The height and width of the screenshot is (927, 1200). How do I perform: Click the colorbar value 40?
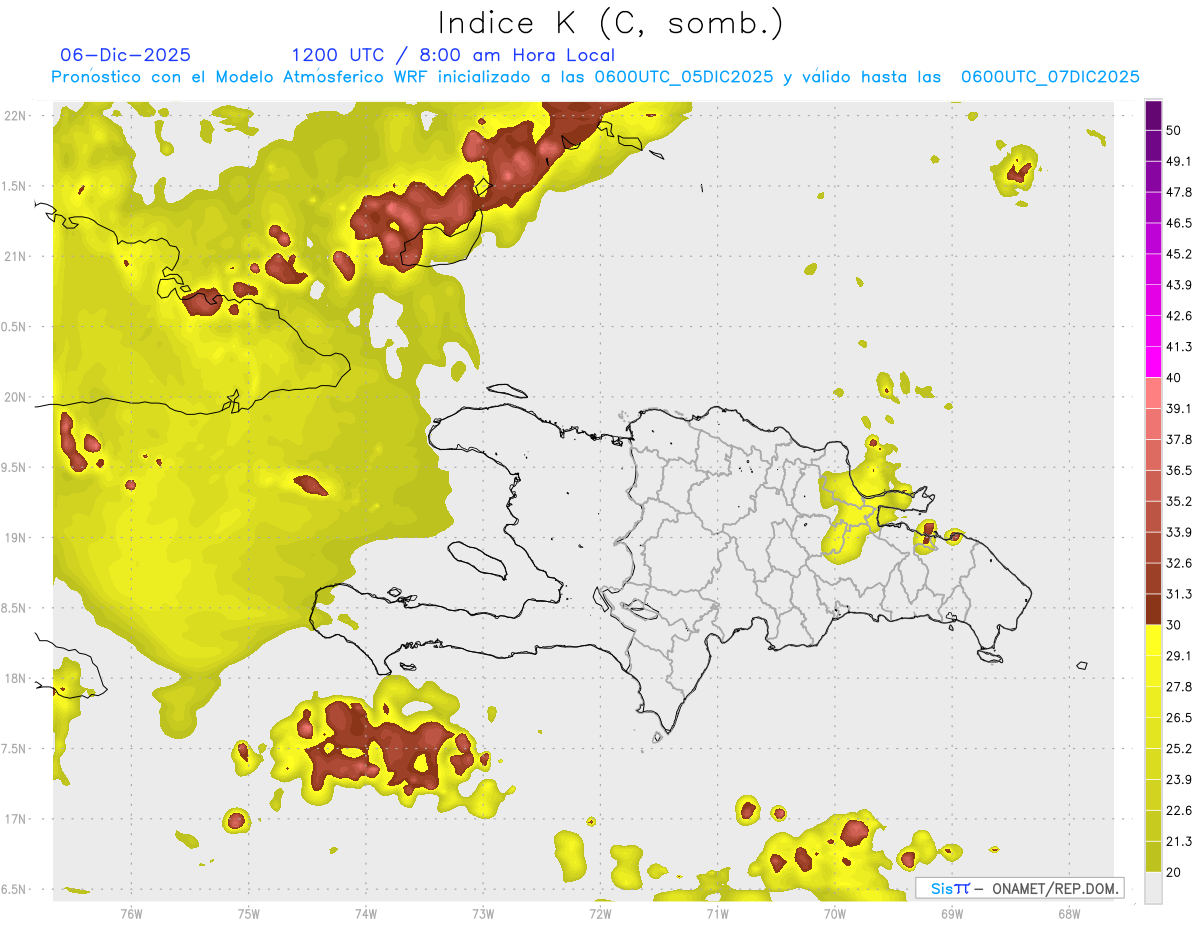(x=1175, y=378)
